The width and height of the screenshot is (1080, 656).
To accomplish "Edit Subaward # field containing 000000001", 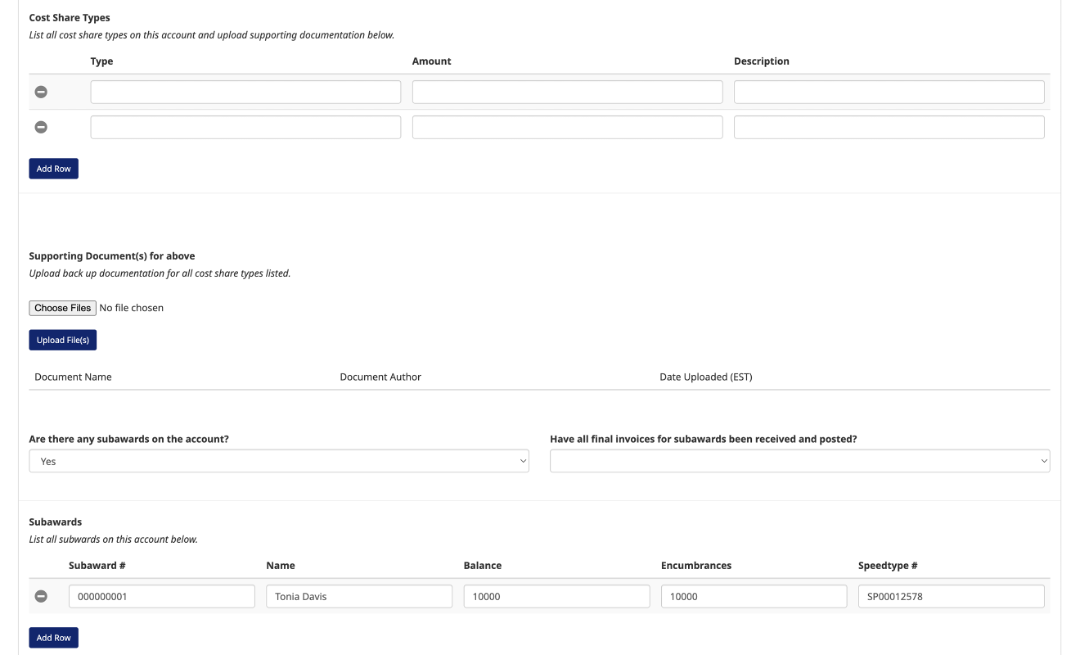I will [161, 596].
